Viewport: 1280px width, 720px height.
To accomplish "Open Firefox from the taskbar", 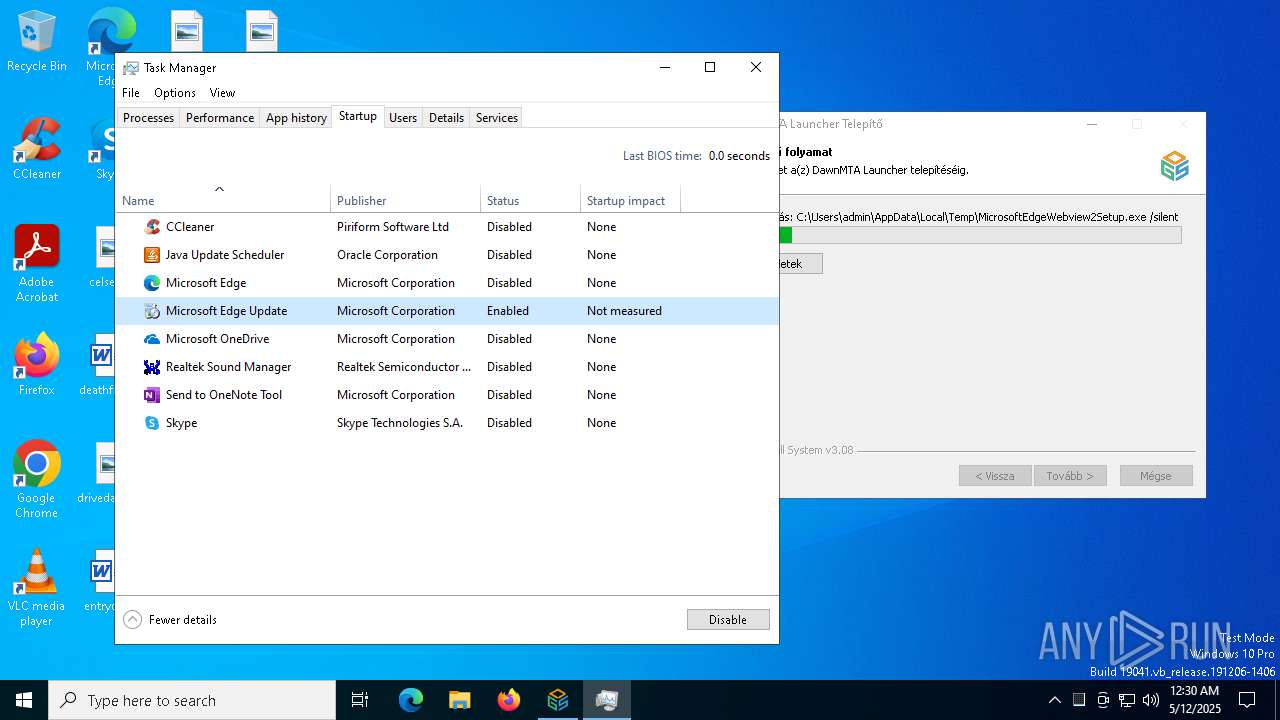I will click(x=509, y=700).
